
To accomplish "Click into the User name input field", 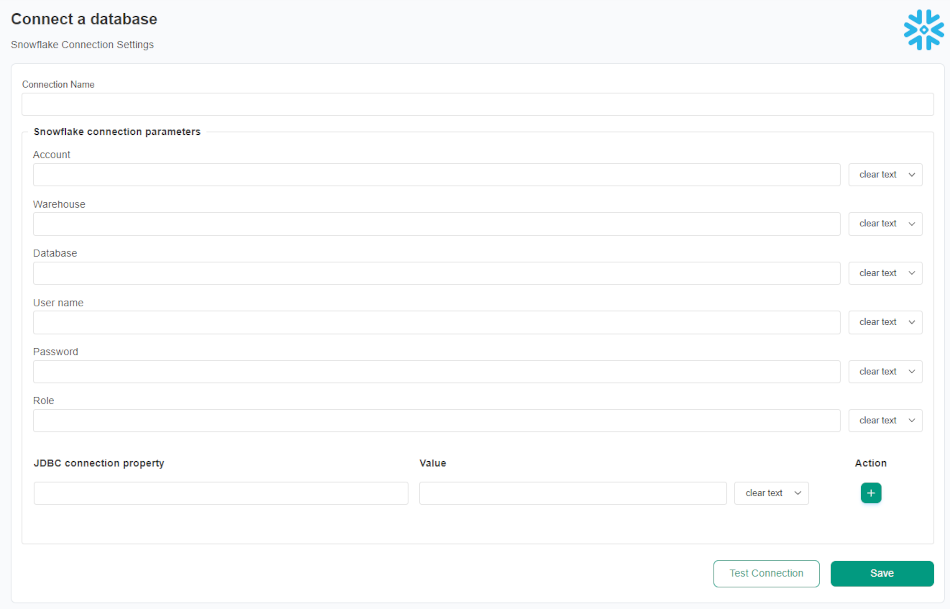I will (x=437, y=322).
